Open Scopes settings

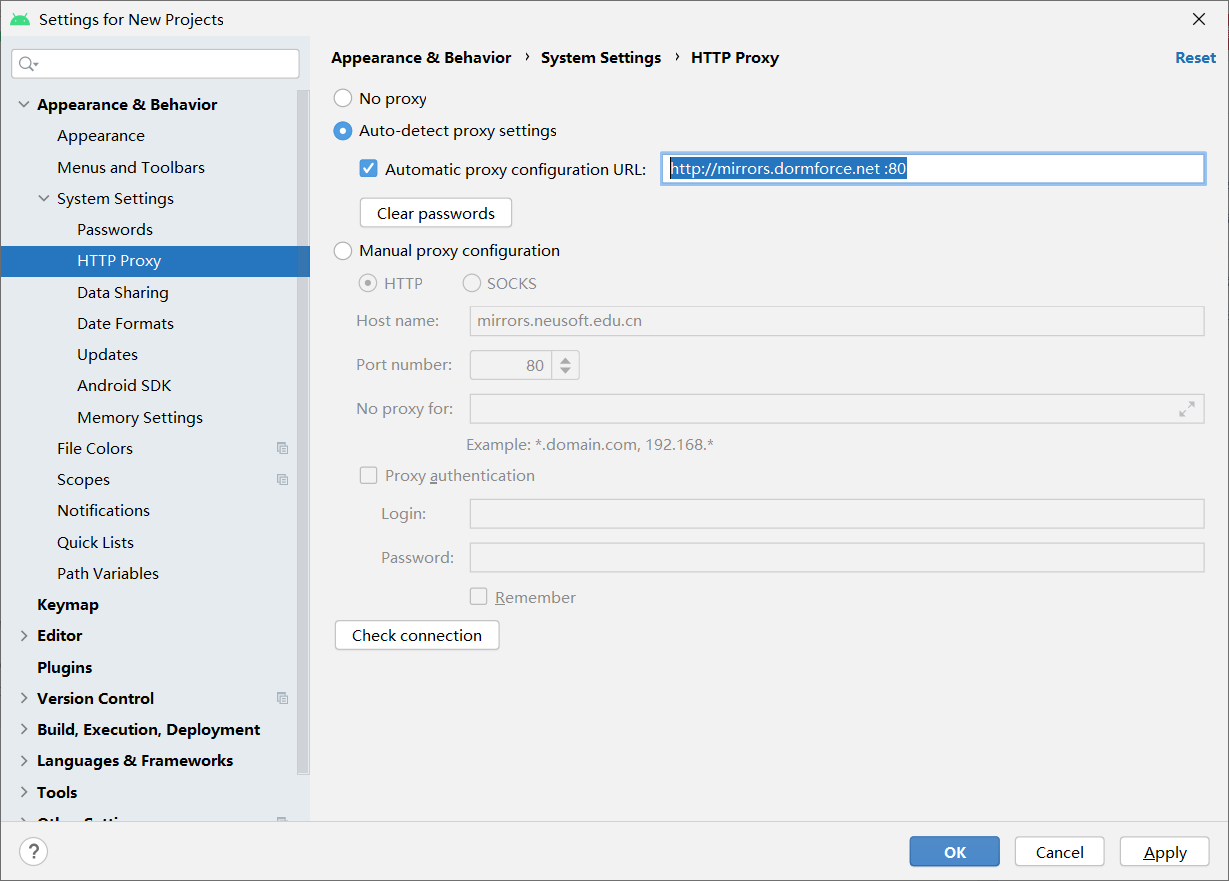point(83,480)
